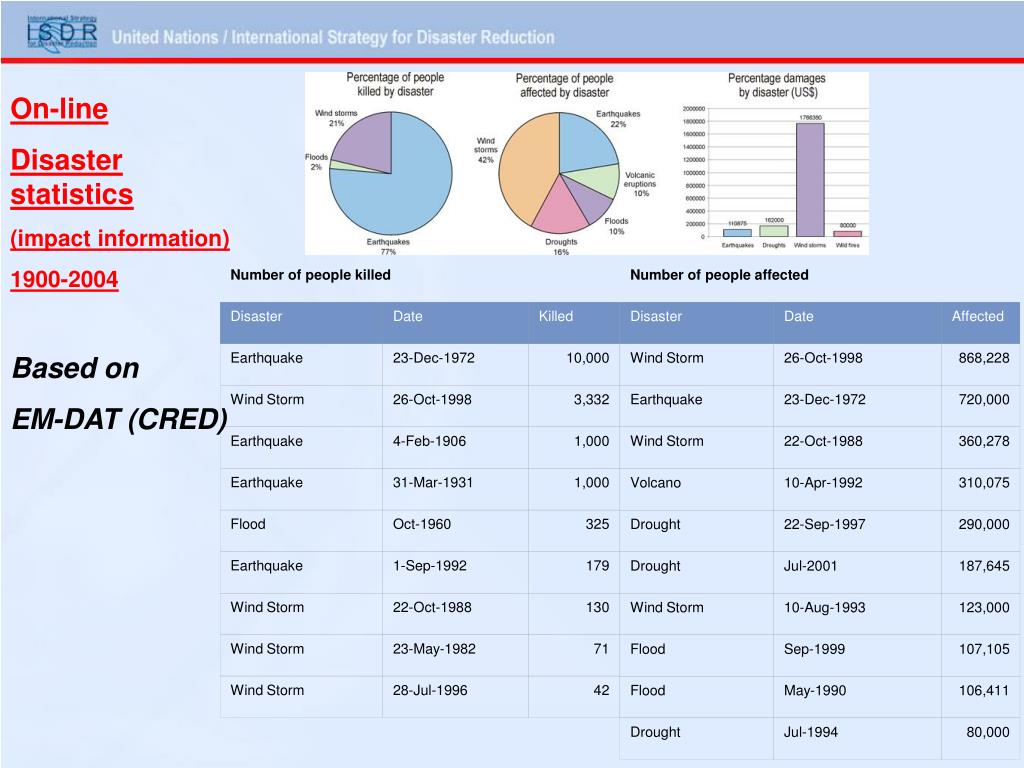Select the 'Based on' text
1024x768 pixels.
[x=76, y=368]
